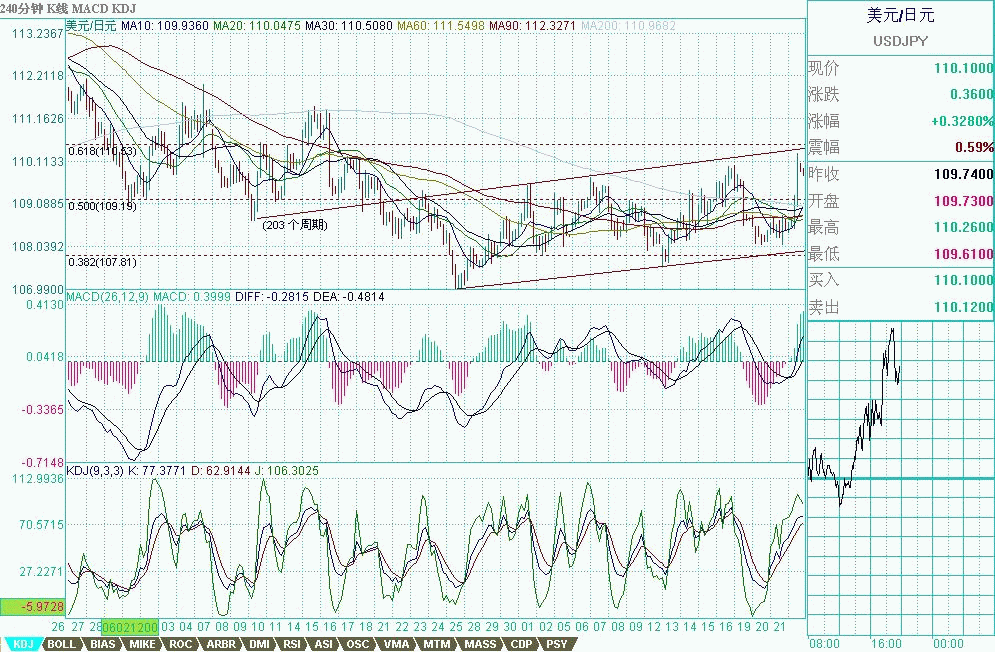The height and width of the screenshot is (652, 995).
Task: Click the KDJ(9,3,3) indicator label
Action: click(x=95, y=470)
